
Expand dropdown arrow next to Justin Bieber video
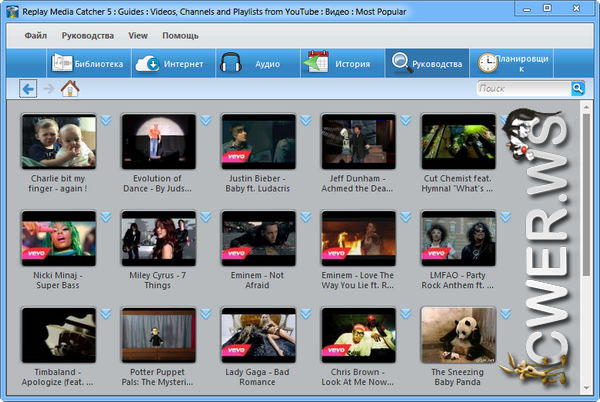(305, 121)
